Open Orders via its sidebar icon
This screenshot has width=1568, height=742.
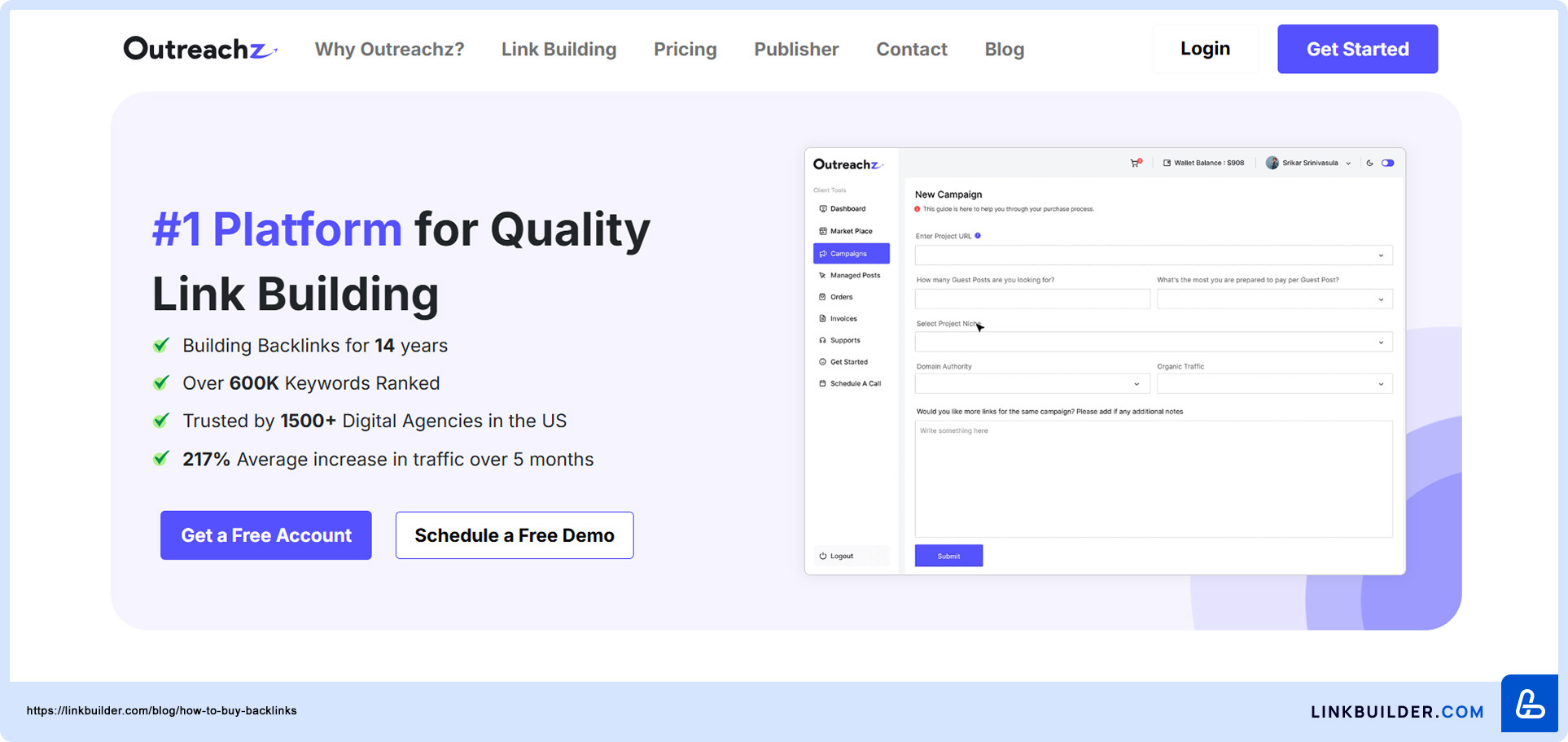822,297
